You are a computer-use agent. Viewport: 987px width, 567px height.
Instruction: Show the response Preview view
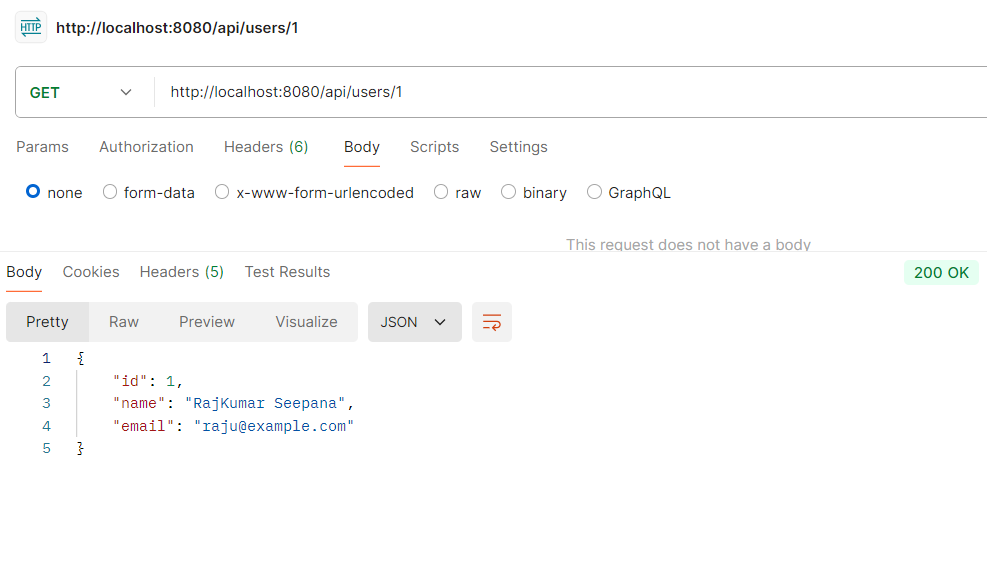tap(207, 322)
